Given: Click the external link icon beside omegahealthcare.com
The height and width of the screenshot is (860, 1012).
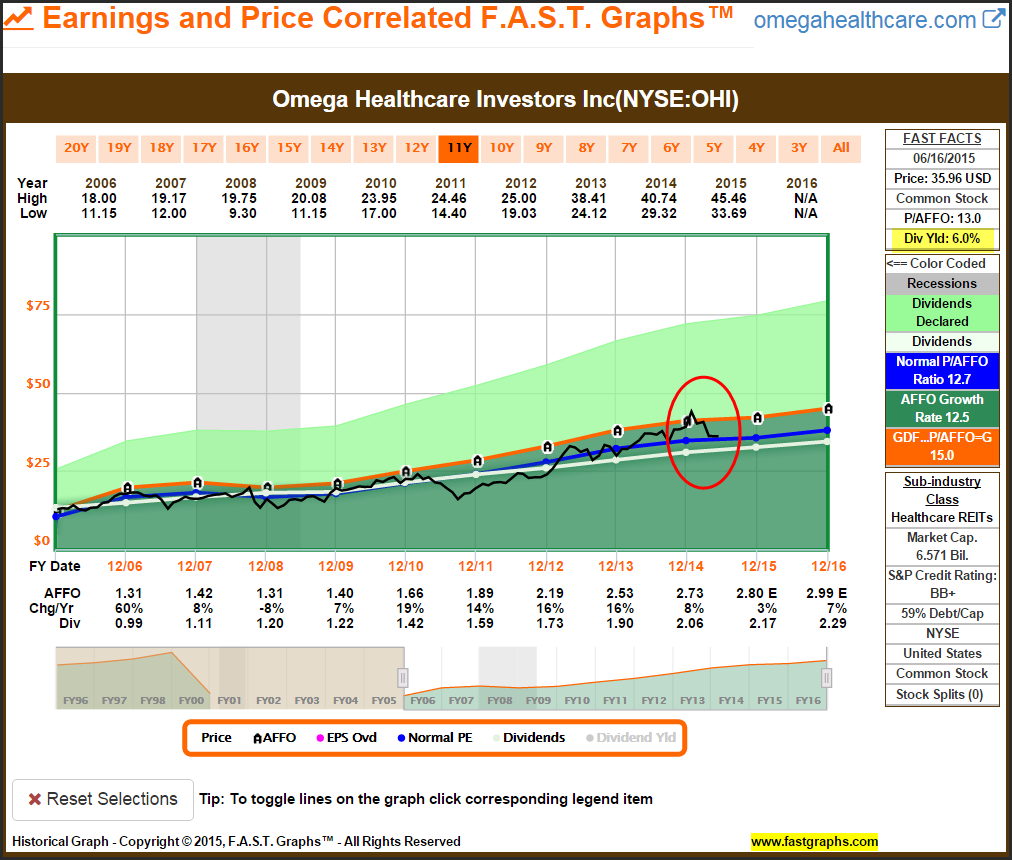Looking at the screenshot, I should [x=993, y=19].
